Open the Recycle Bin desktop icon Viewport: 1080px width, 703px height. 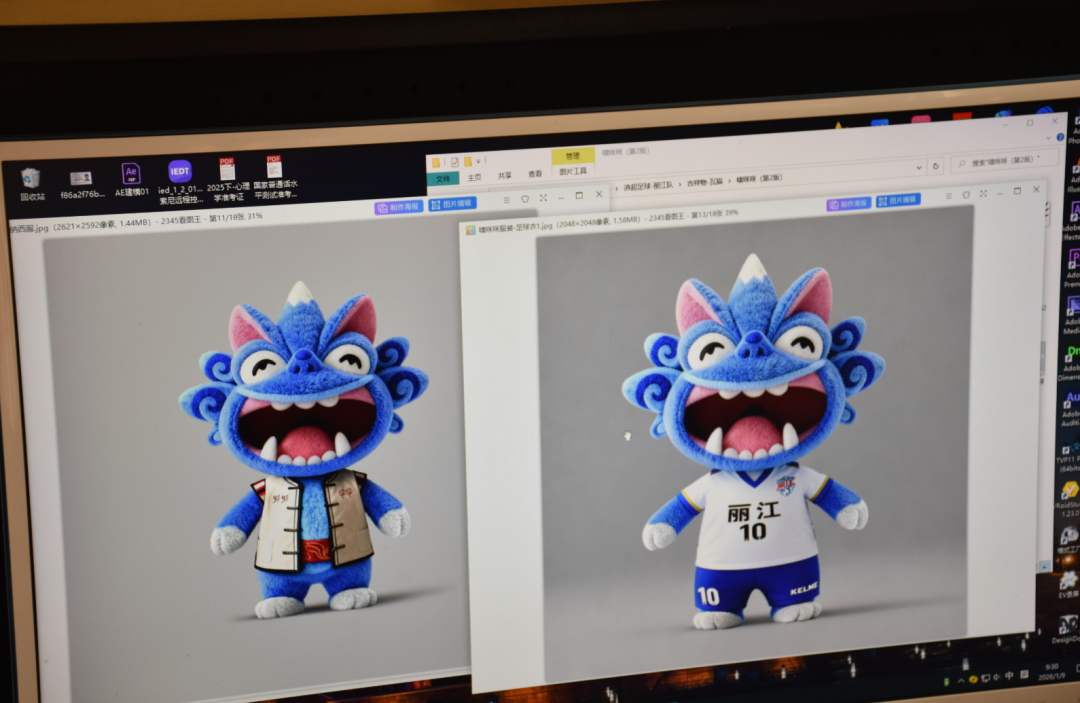coord(31,179)
